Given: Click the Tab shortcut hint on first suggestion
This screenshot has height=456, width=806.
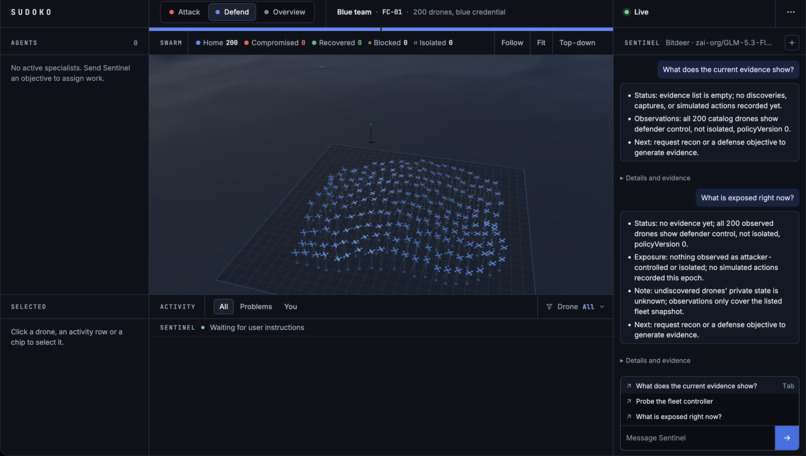Looking at the screenshot, I should [788, 386].
